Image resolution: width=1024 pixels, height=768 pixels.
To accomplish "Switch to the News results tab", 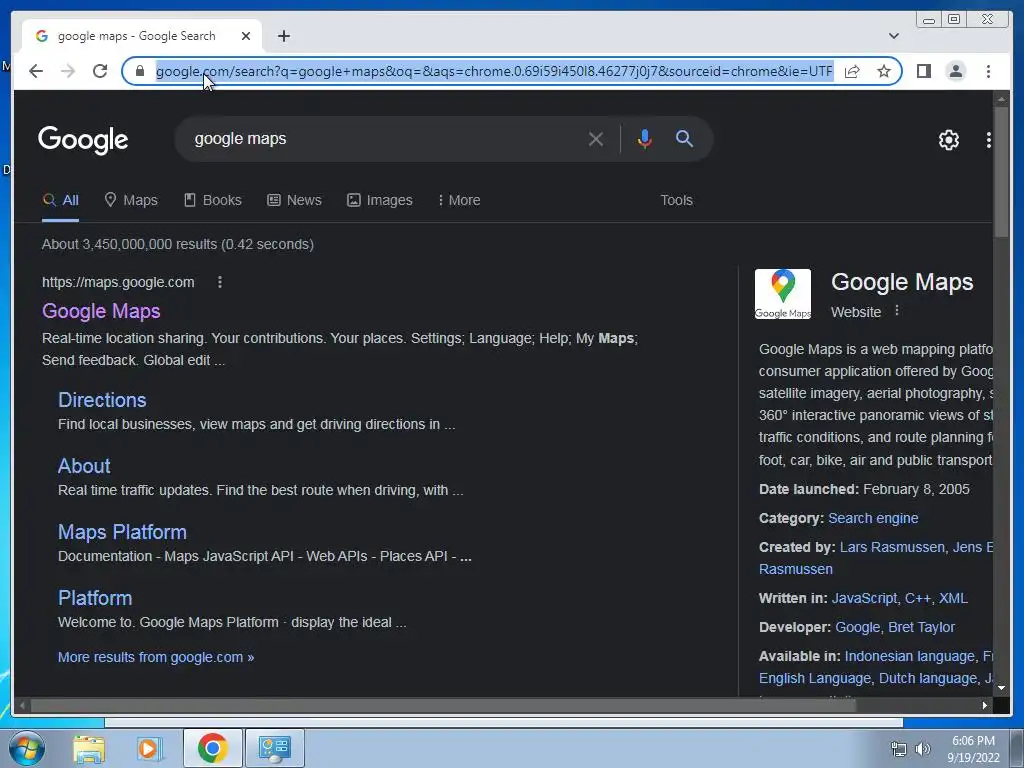I will 295,200.
